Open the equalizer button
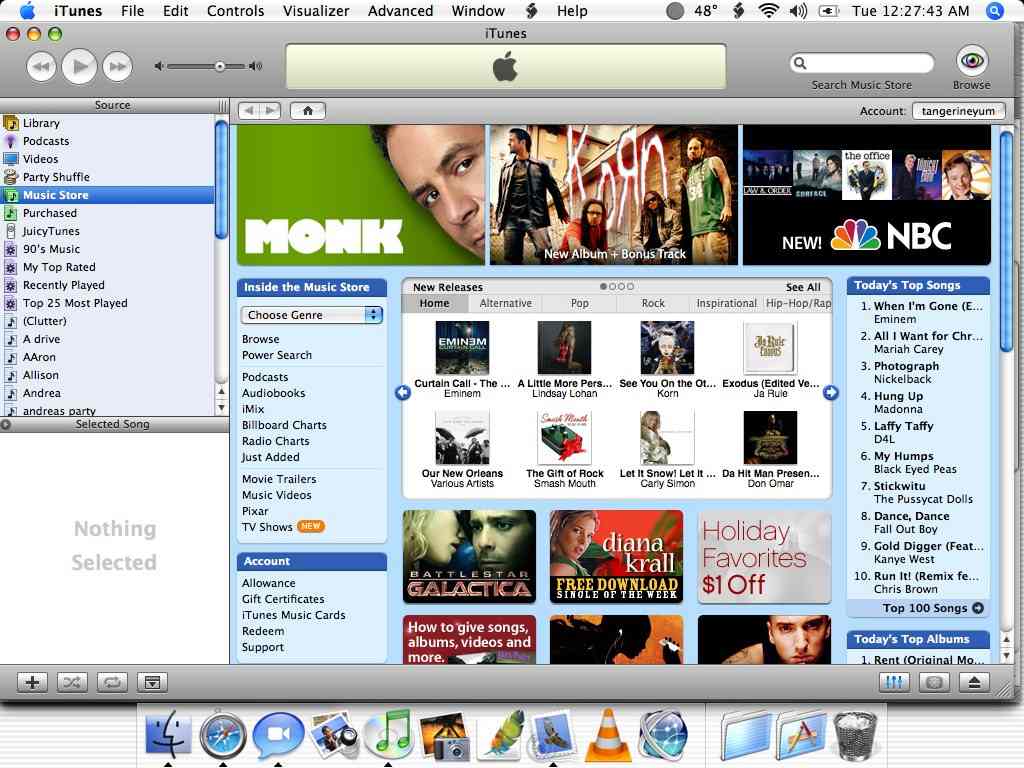Viewport: 1024px width, 768px height. point(894,682)
